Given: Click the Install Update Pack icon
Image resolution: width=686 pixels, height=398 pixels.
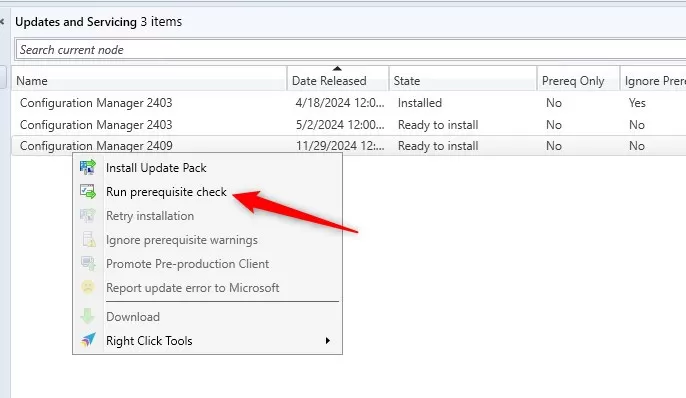Looking at the screenshot, I should click(88, 168).
